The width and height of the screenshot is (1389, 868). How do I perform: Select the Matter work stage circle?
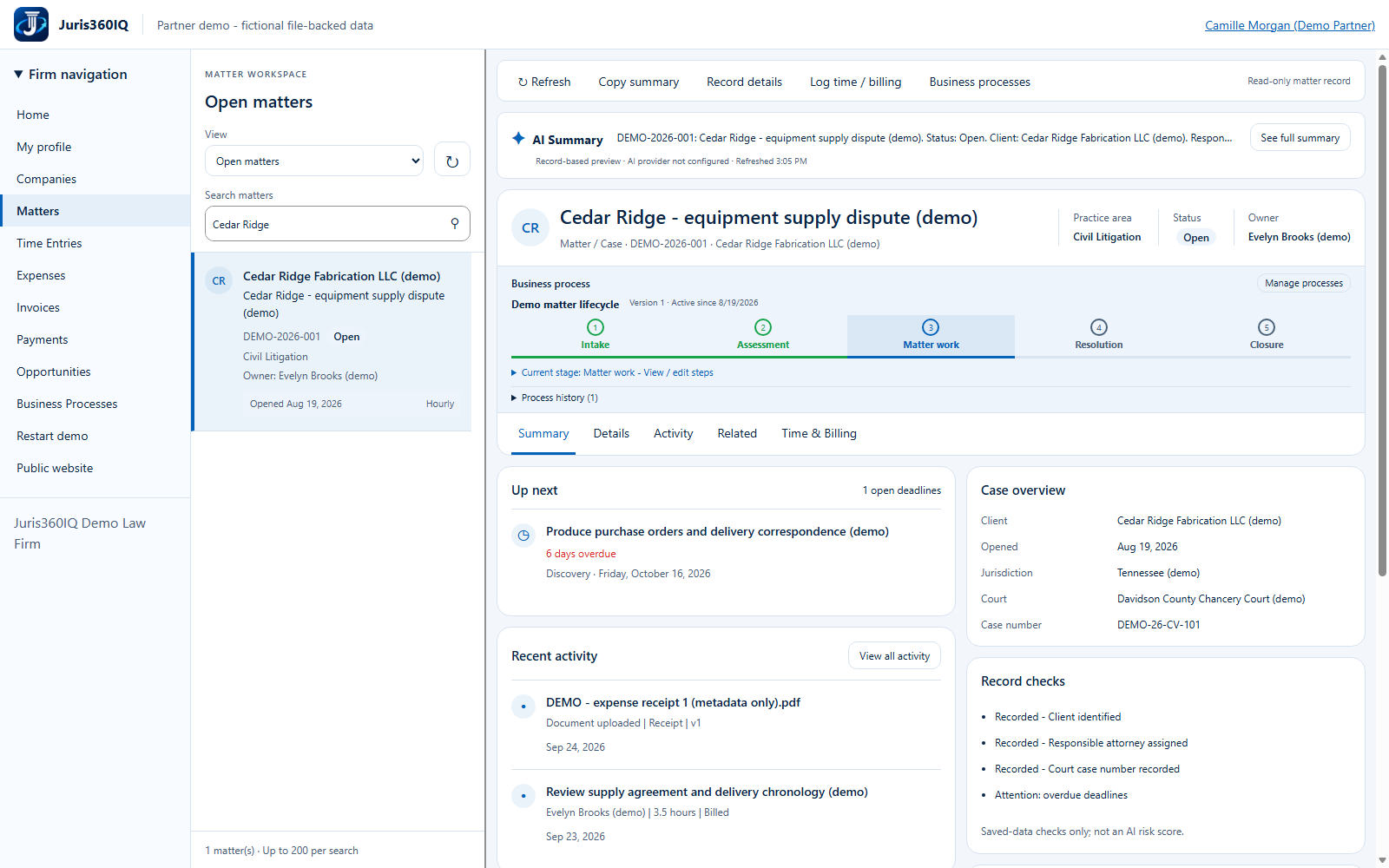click(931, 327)
